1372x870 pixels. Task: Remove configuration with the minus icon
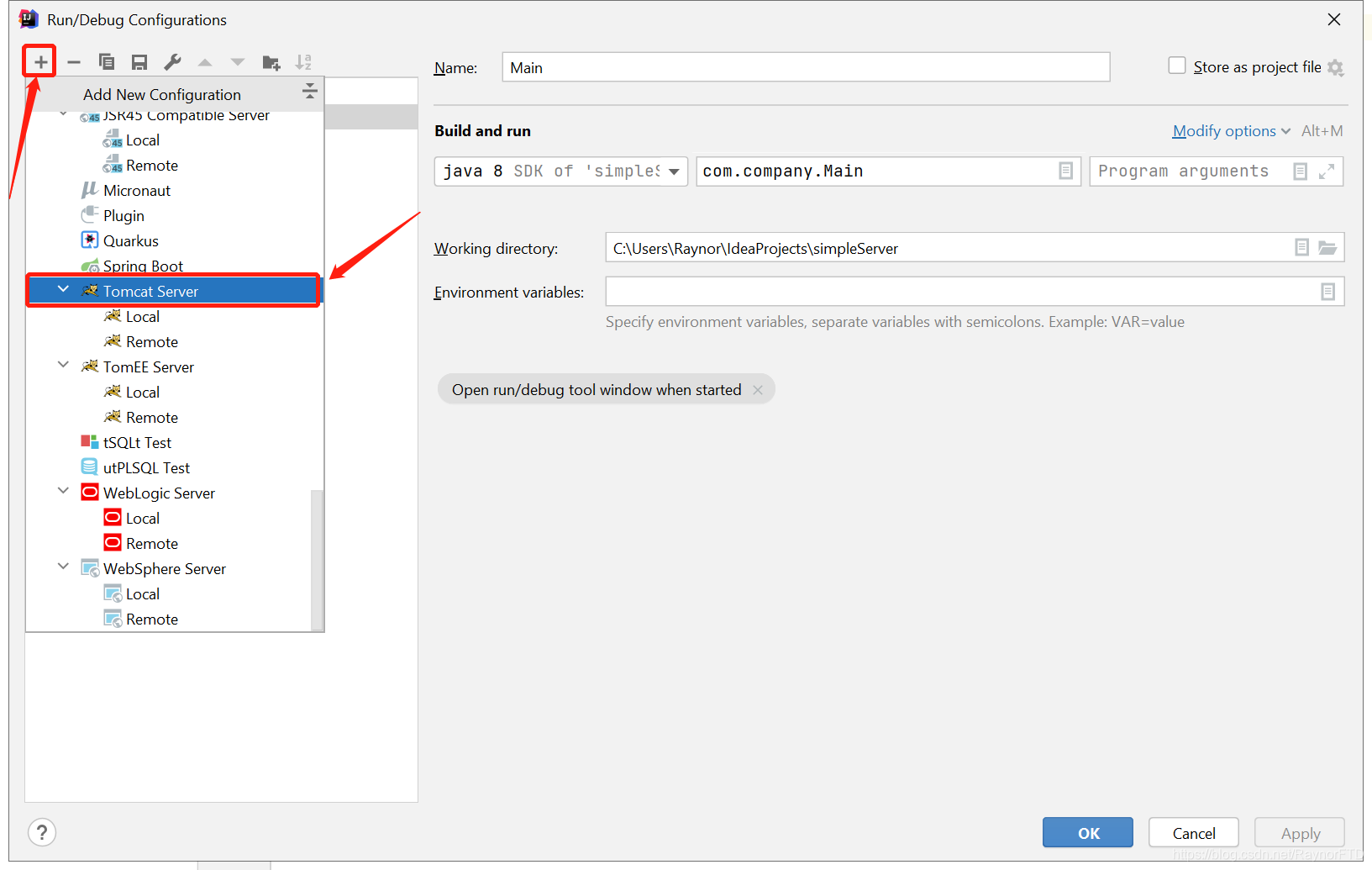point(74,62)
